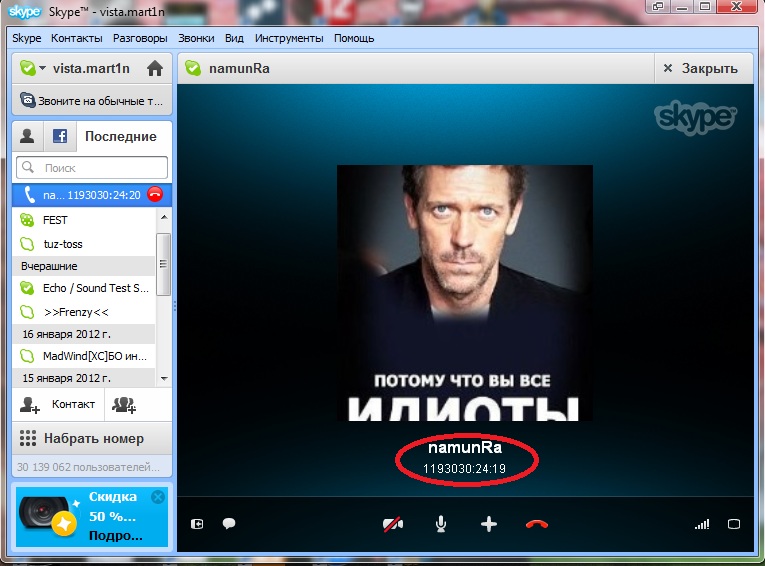Switch to the Facebook tab
Screen dimensions: 765x566
[x=60, y=136]
